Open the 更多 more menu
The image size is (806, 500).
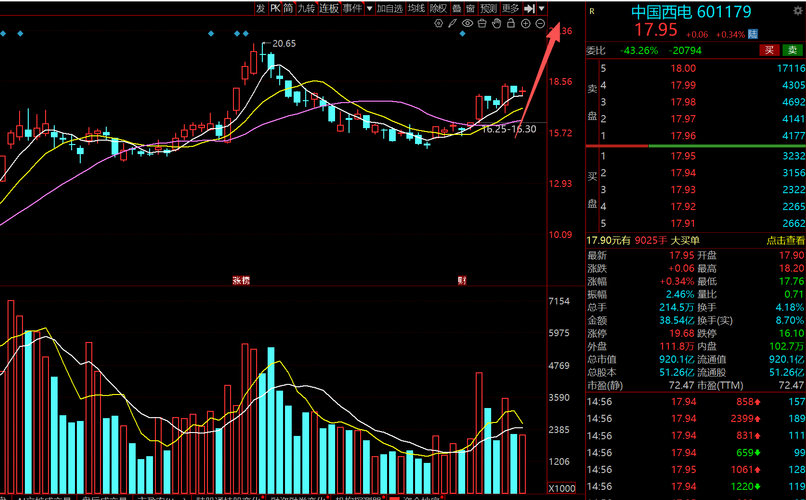pyautogui.click(x=510, y=8)
